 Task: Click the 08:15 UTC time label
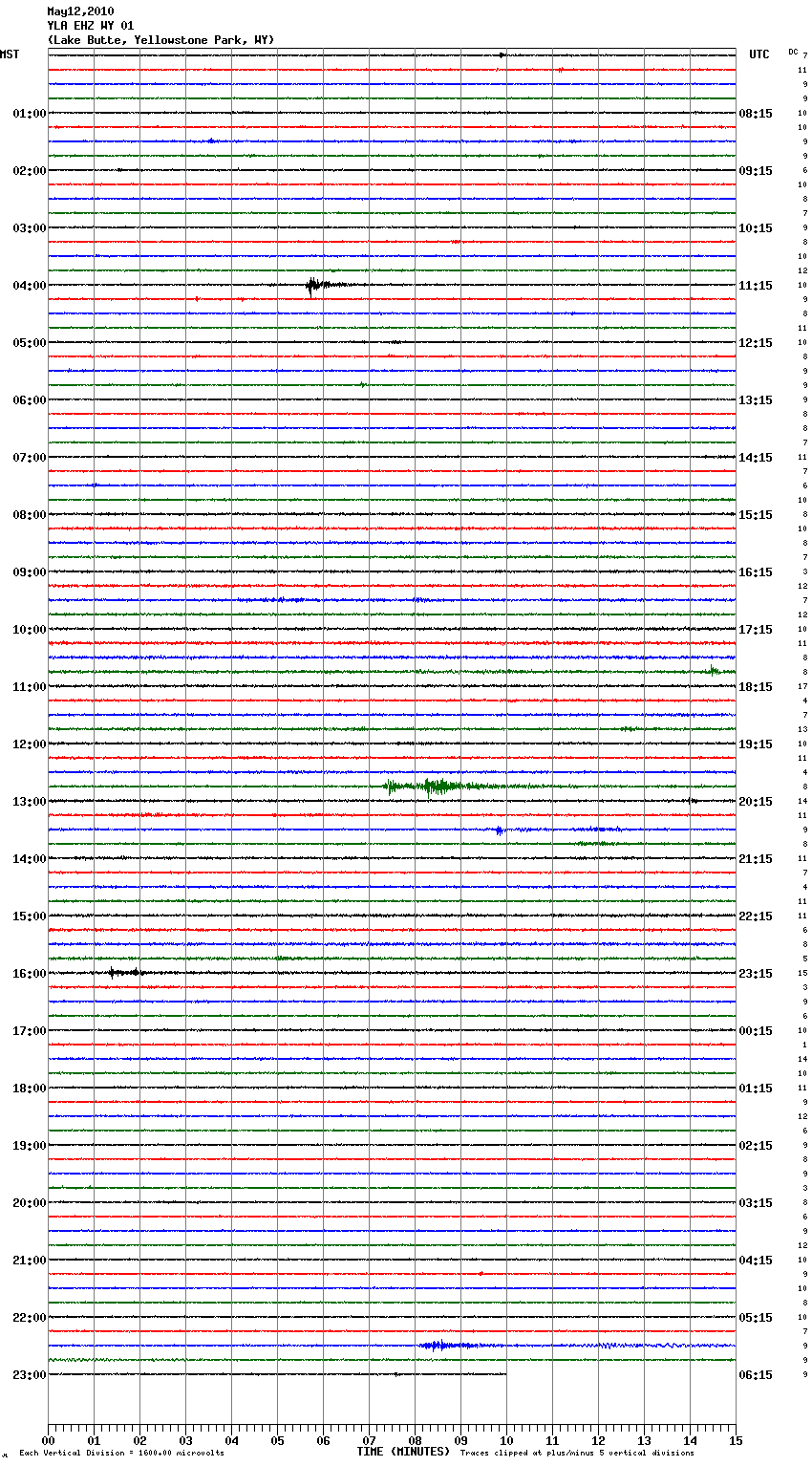click(x=756, y=114)
